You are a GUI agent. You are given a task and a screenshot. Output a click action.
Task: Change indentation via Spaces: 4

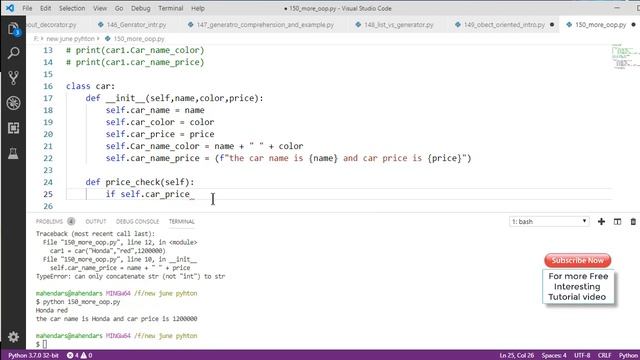[x=554, y=355]
